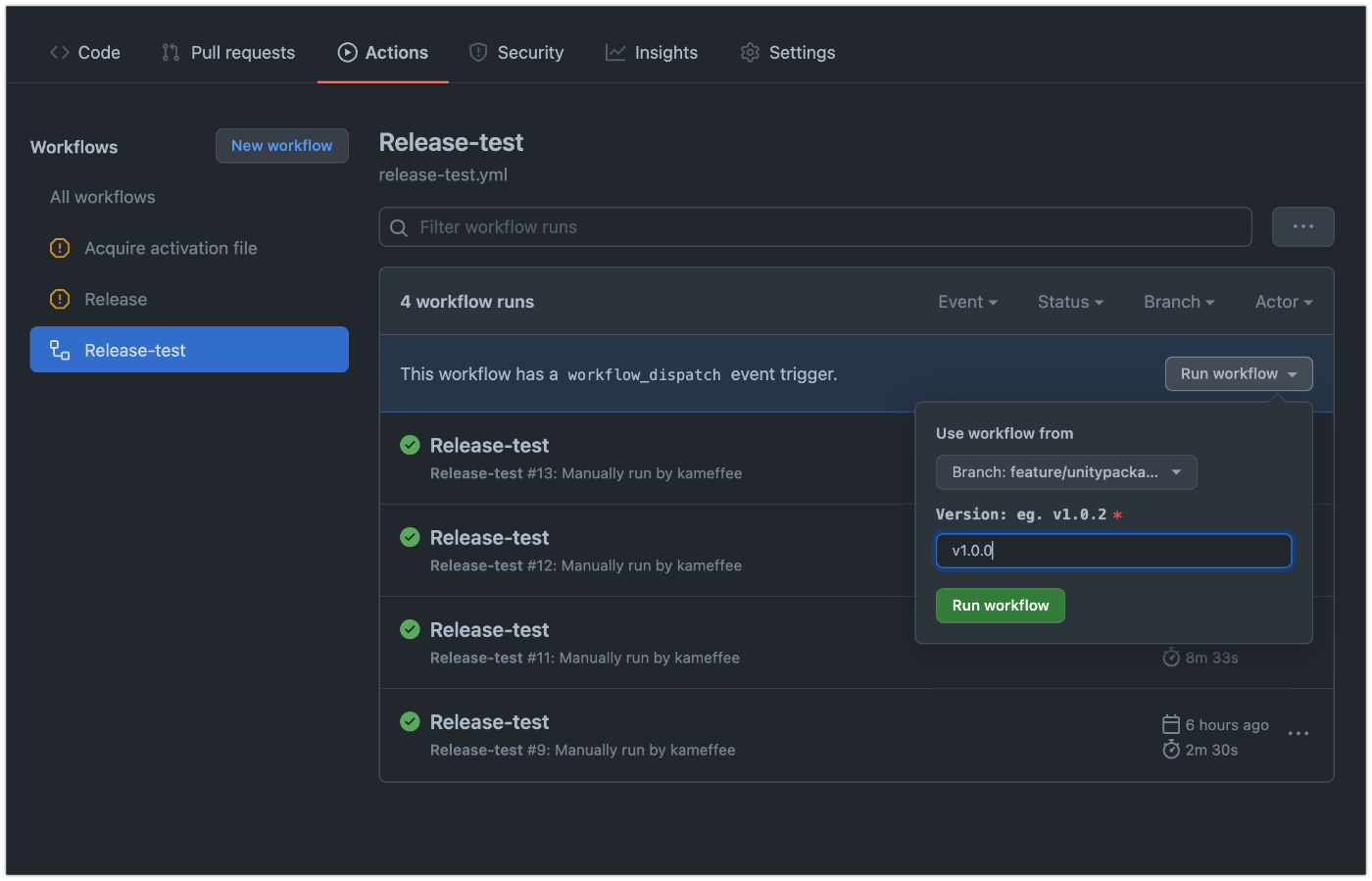1372x881 pixels.
Task: Focus the Filter workflow runs search box
Action: (x=815, y=227)
